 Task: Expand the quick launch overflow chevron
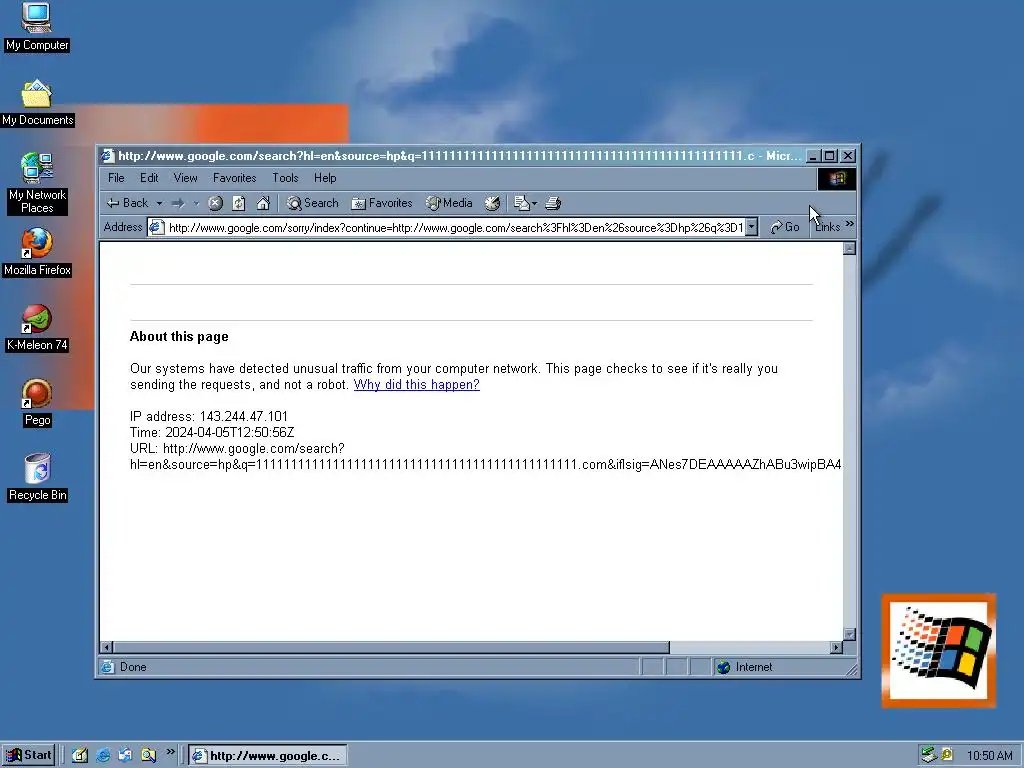click(170, 752)
